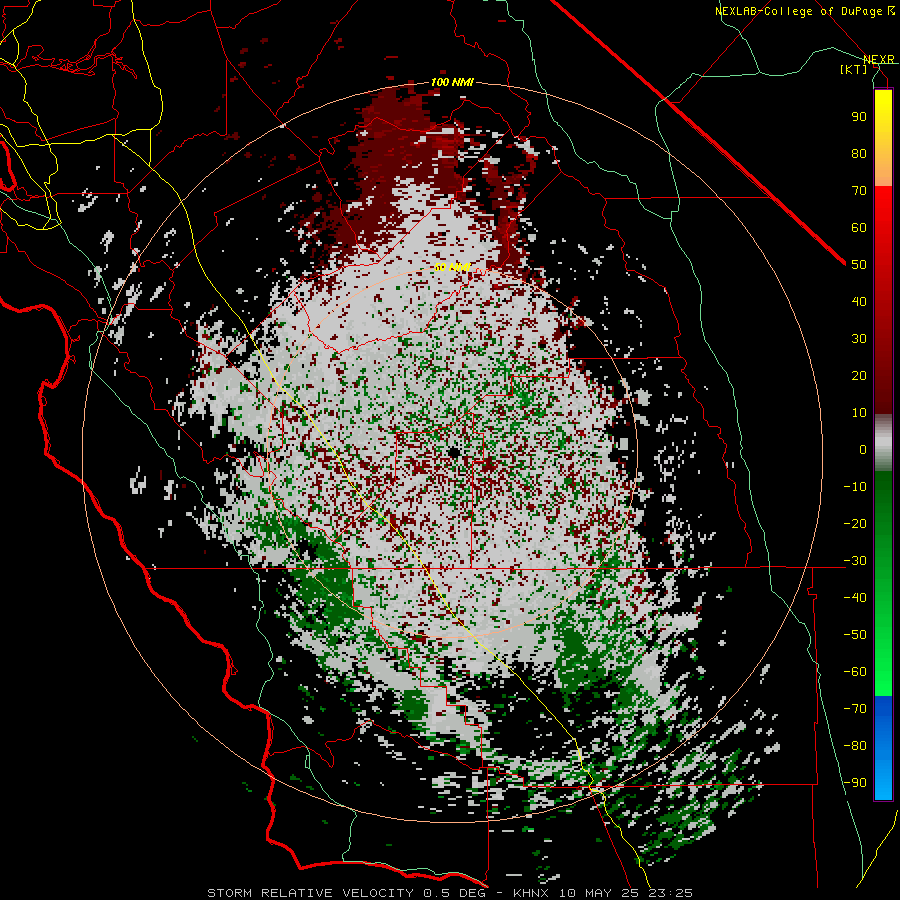900x900 pixels.
Task: Click the 70 value on the velocity scale
Action: [859, 191]
